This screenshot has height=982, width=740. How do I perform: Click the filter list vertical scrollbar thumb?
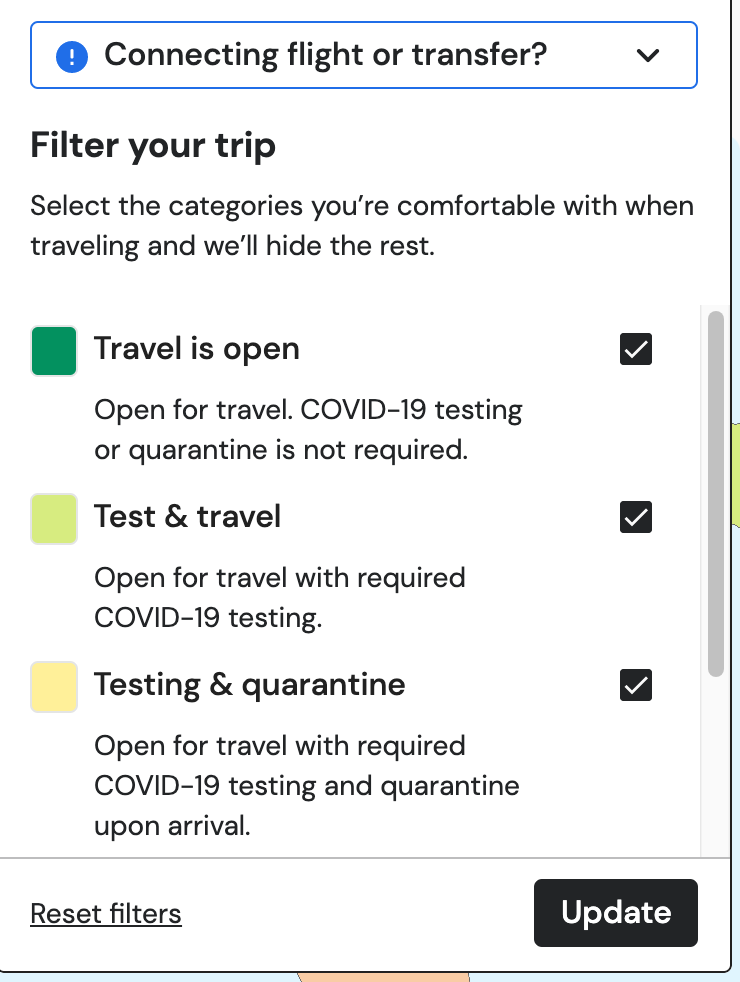(x=716, y=494)
